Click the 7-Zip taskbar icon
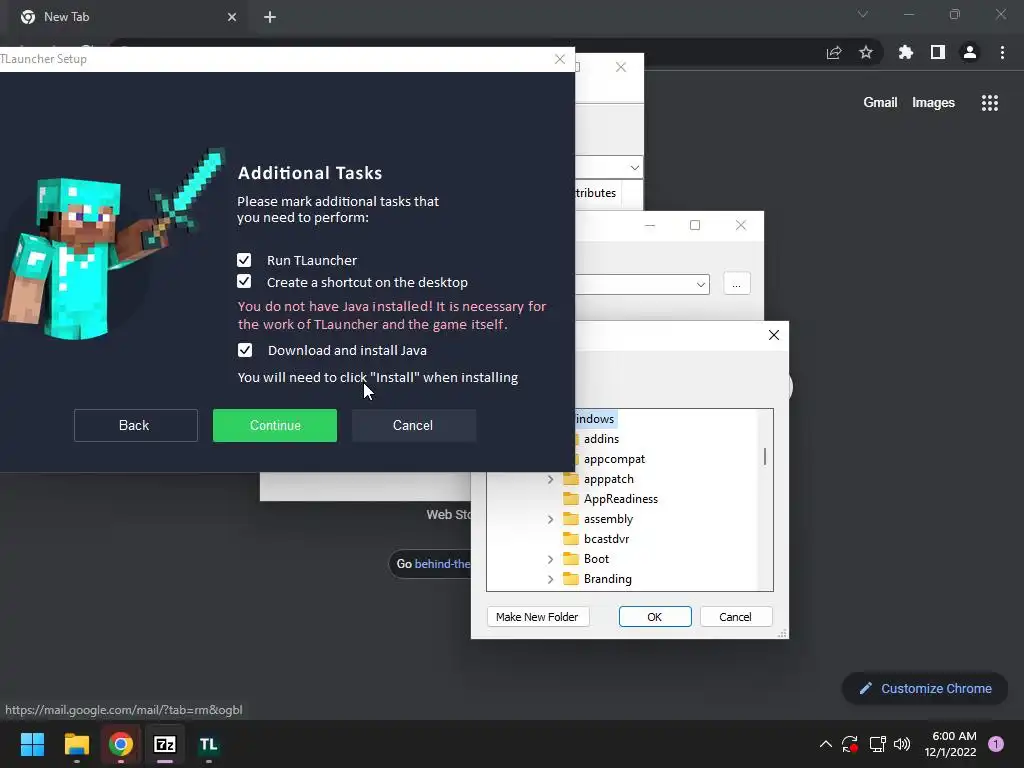 pyautogui.click(x=165, y=744)
